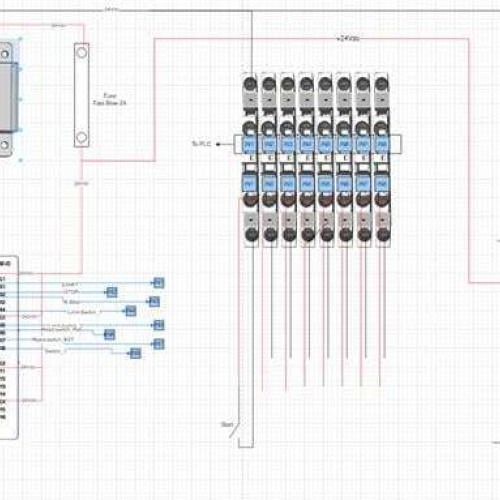Select the Limit Switch 1 wire's blue tag
The height and width of the screenshot is (500, 500).
pos(131,311)
